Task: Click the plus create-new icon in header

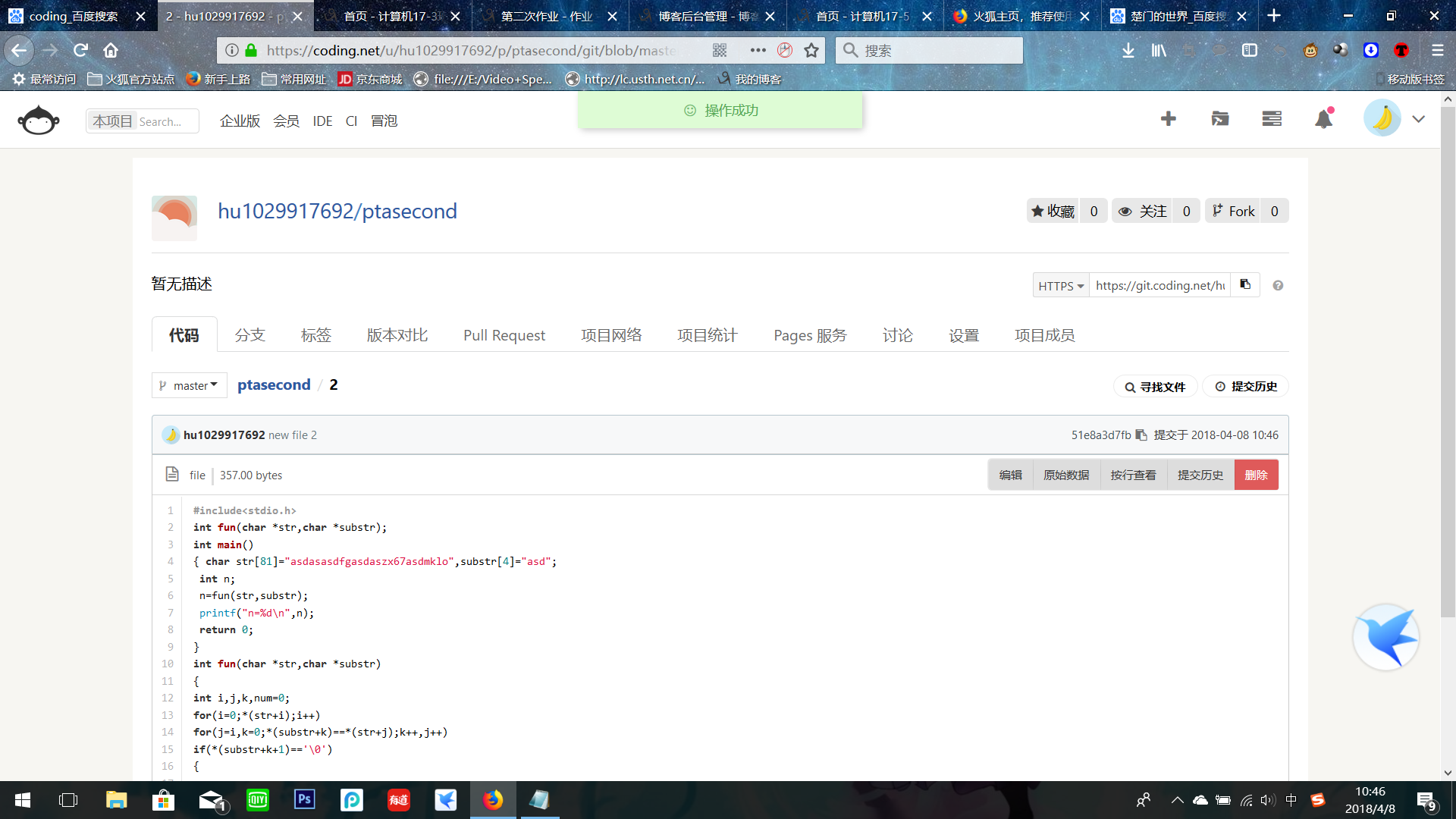Action: point(1168,119)
